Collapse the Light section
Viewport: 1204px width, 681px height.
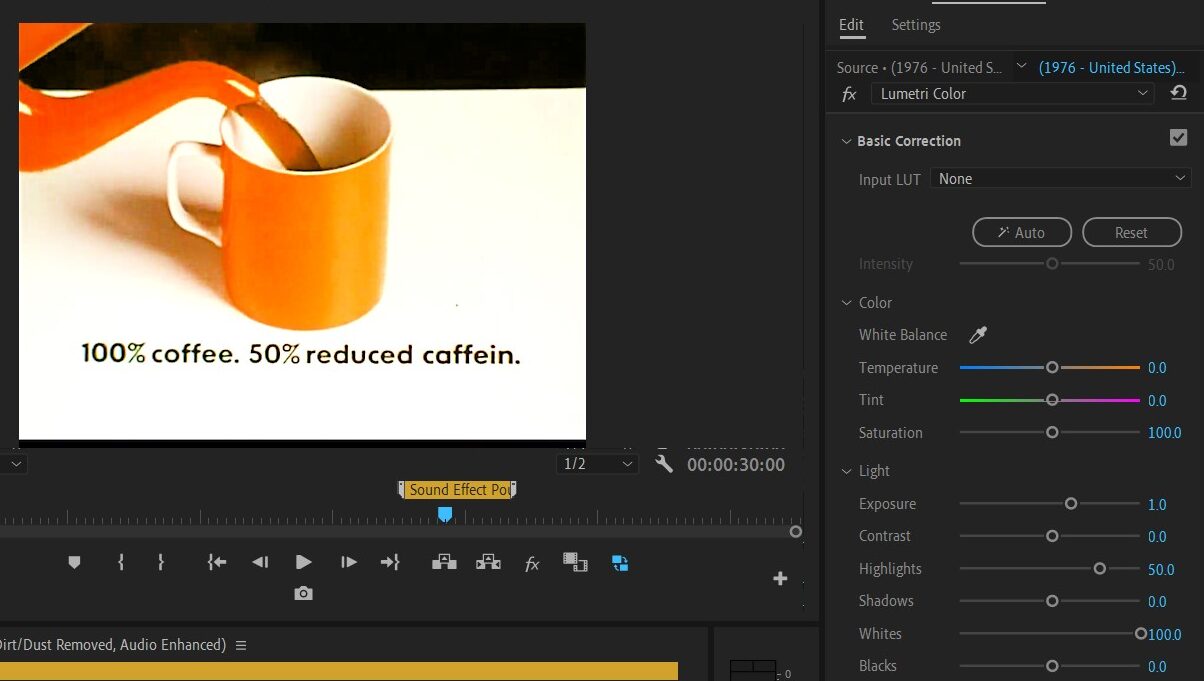847,471
